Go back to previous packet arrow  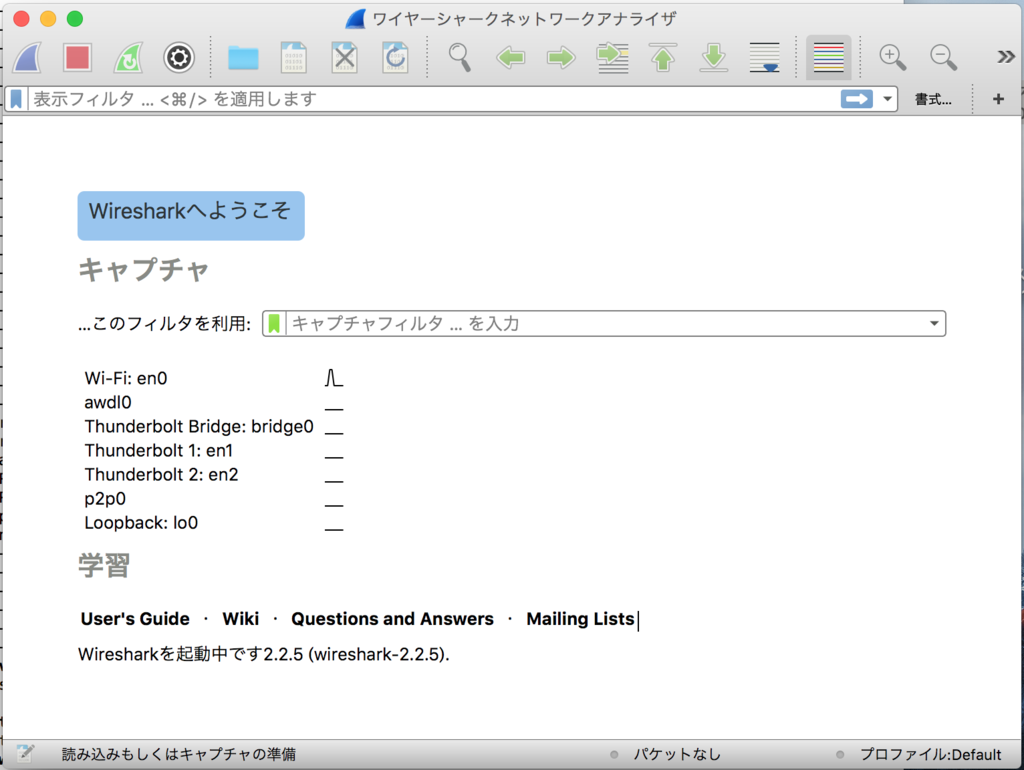point(511,58)
